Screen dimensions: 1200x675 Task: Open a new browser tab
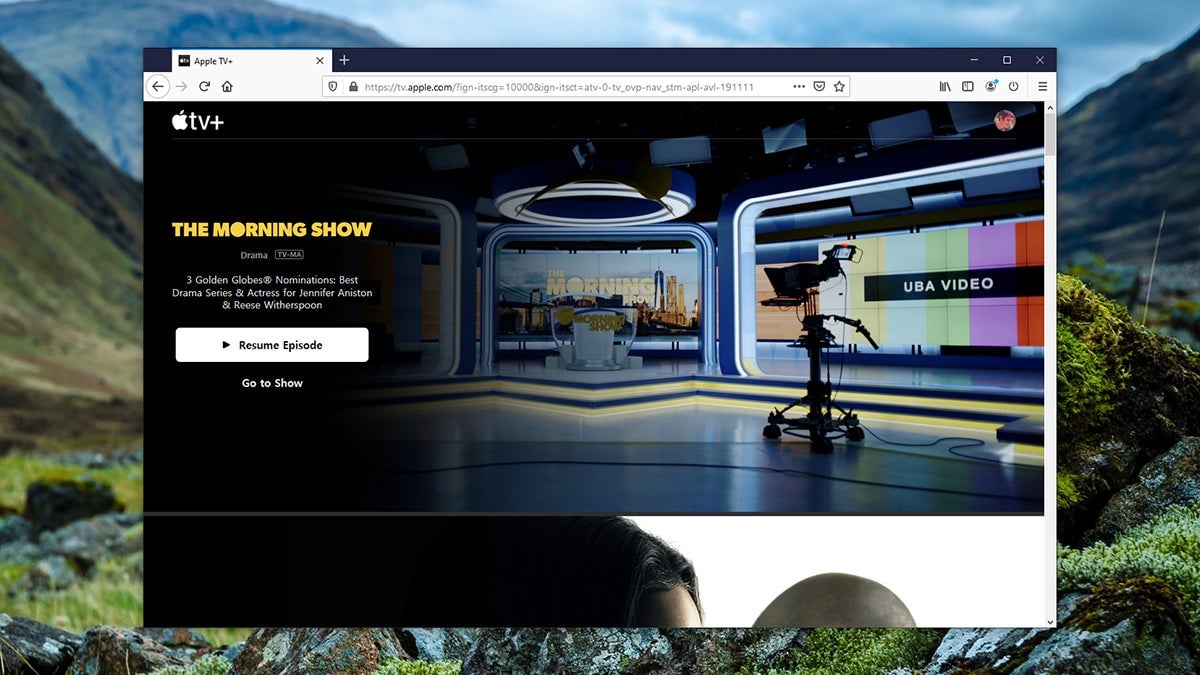click(x=344, y=60)
